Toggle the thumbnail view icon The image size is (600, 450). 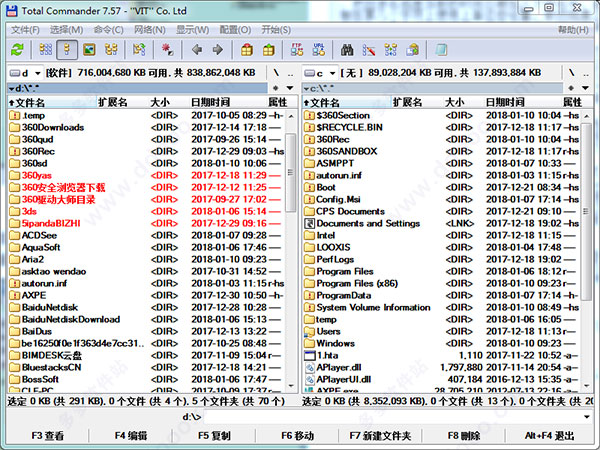pyautogui.click(x=89, y=49)
